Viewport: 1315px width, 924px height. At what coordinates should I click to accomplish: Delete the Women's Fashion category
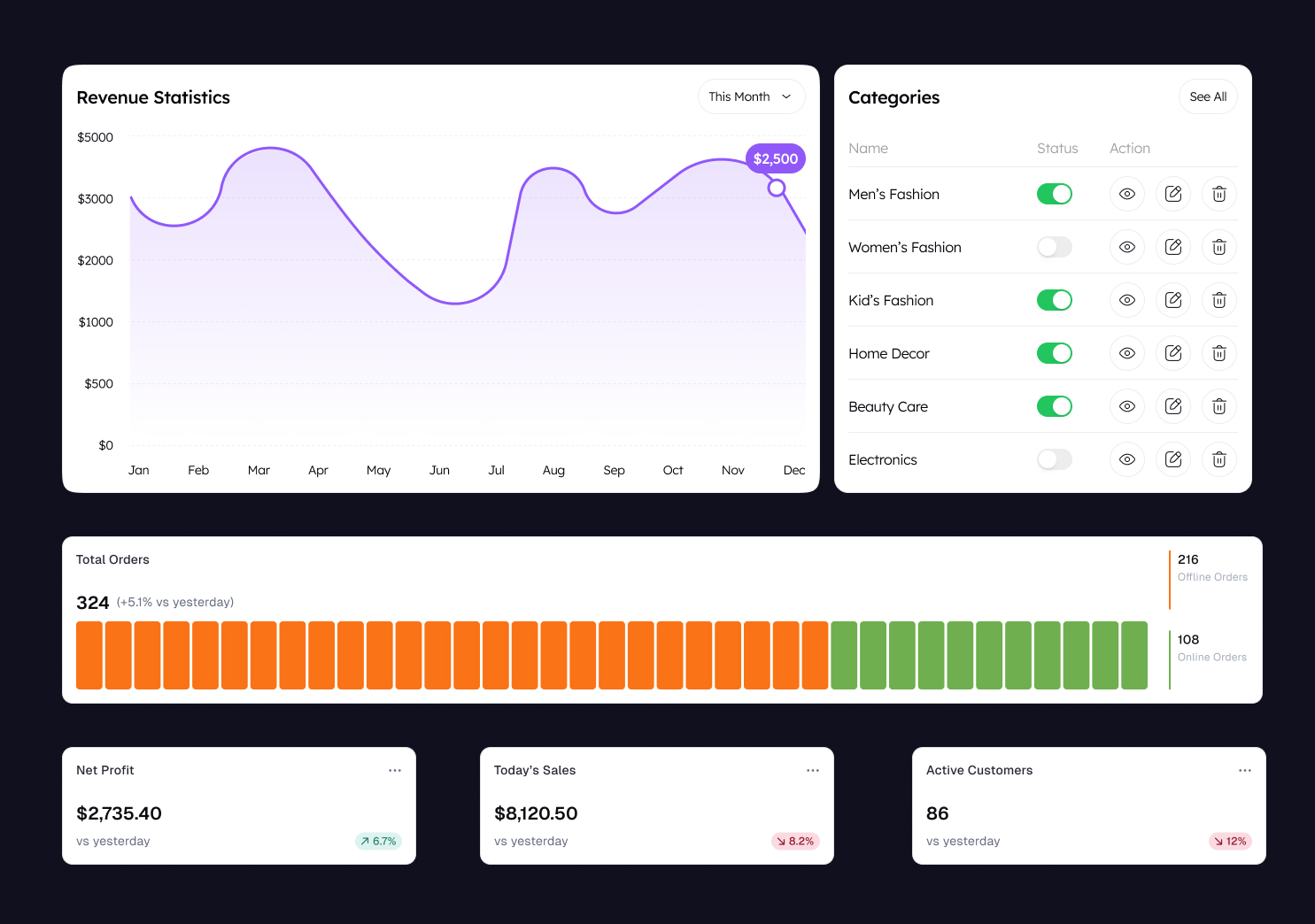click(1218, 247)
